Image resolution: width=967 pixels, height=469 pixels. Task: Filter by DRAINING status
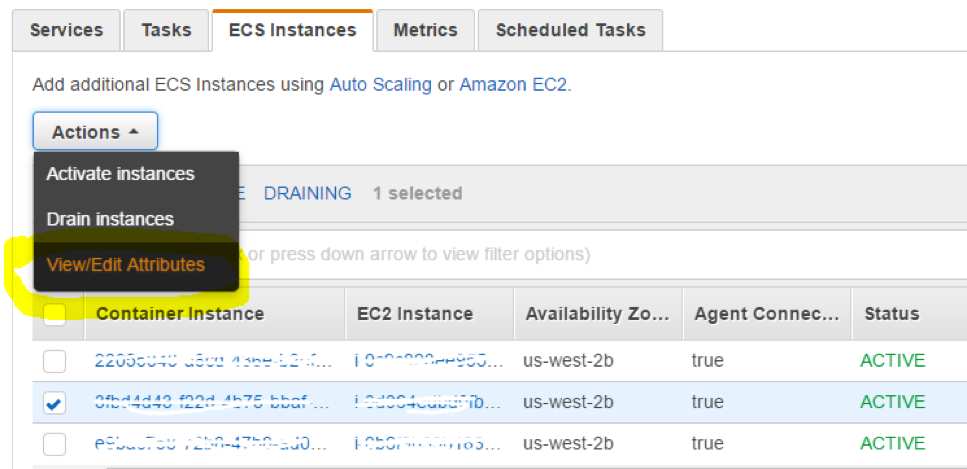click(307, 193)
